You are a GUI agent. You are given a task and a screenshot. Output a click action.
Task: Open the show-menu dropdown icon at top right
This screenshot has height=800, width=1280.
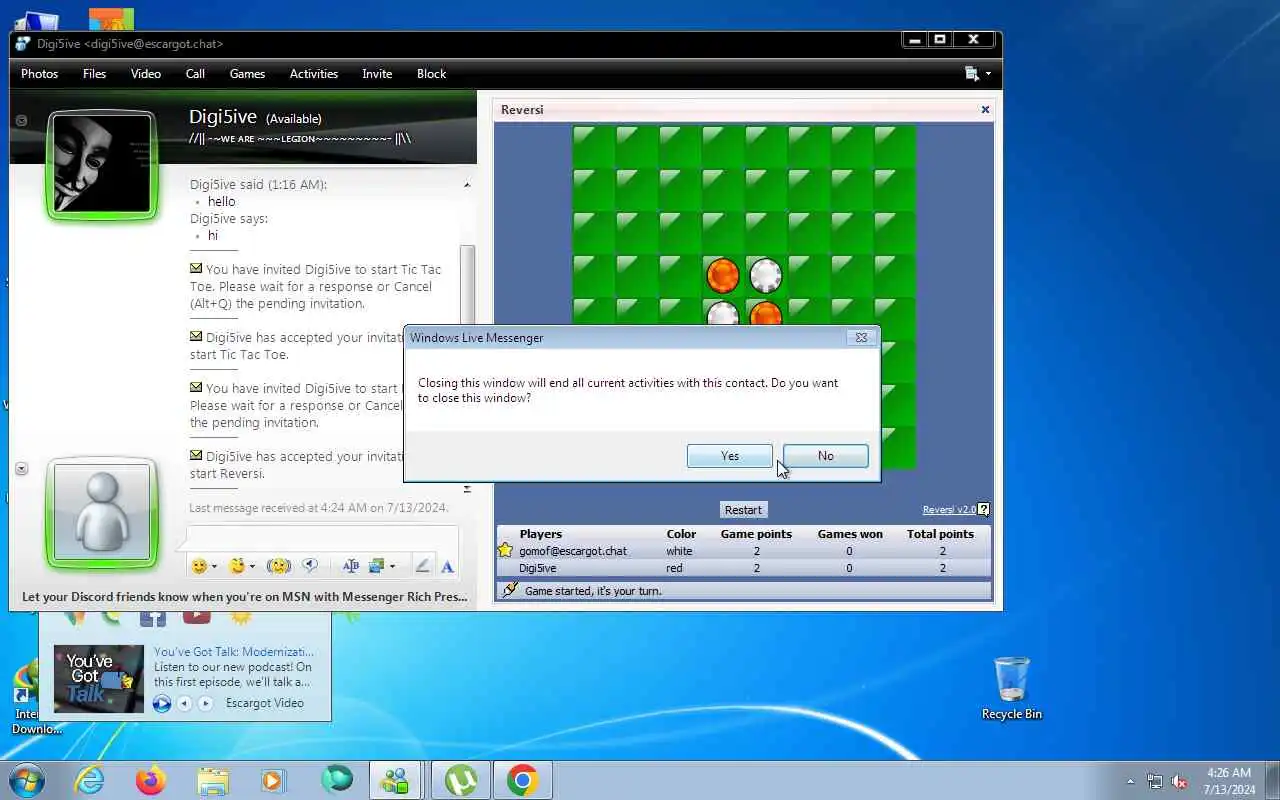click(x=977, y=74)
